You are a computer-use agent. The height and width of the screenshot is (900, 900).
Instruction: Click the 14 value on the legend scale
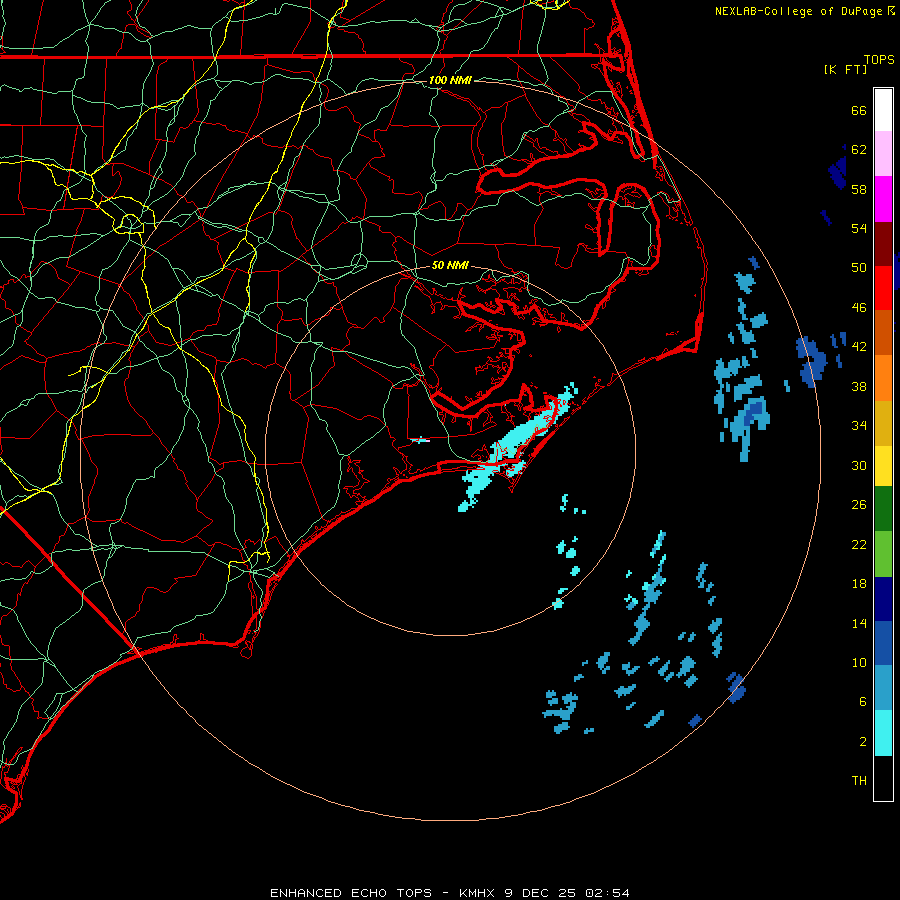tap(859, 623)
